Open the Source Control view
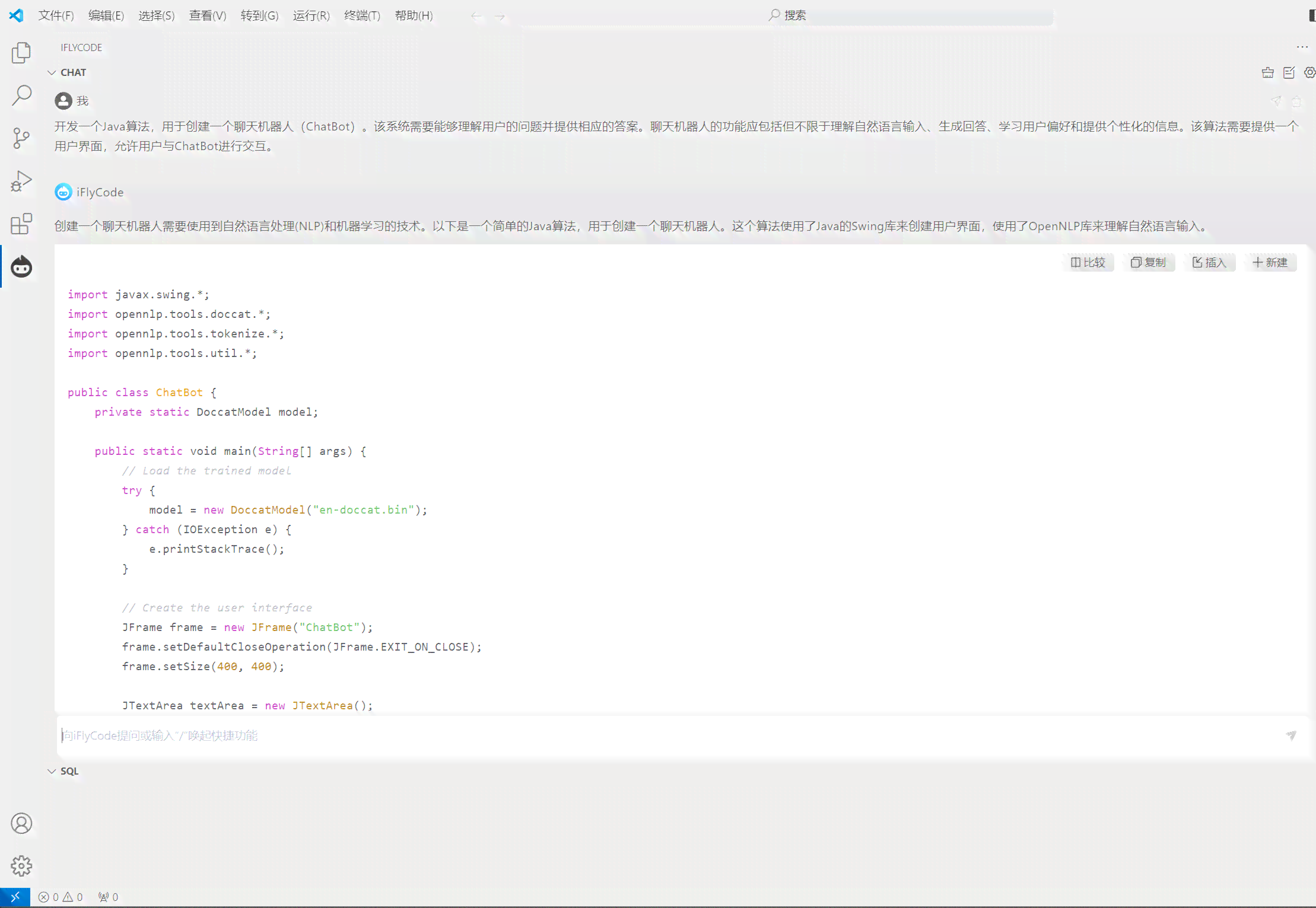The image size is (1316, 908). point(21,138)
